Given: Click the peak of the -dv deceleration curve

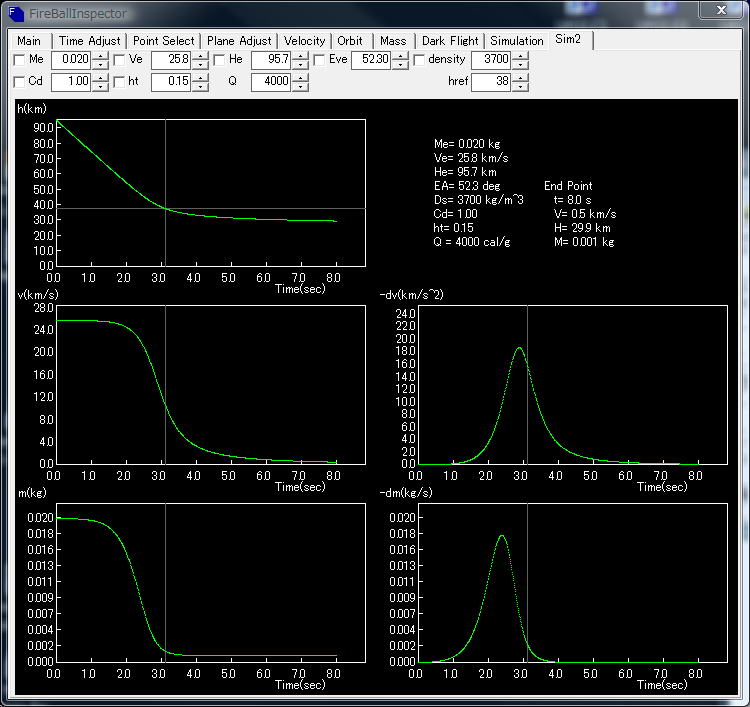Looking at the screenshot, I should point(519,348).
